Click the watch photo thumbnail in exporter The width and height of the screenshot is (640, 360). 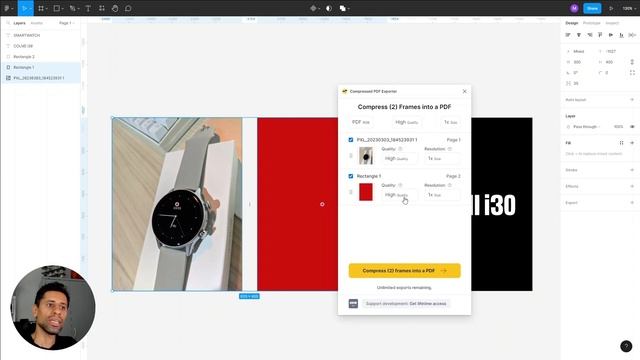366,156
